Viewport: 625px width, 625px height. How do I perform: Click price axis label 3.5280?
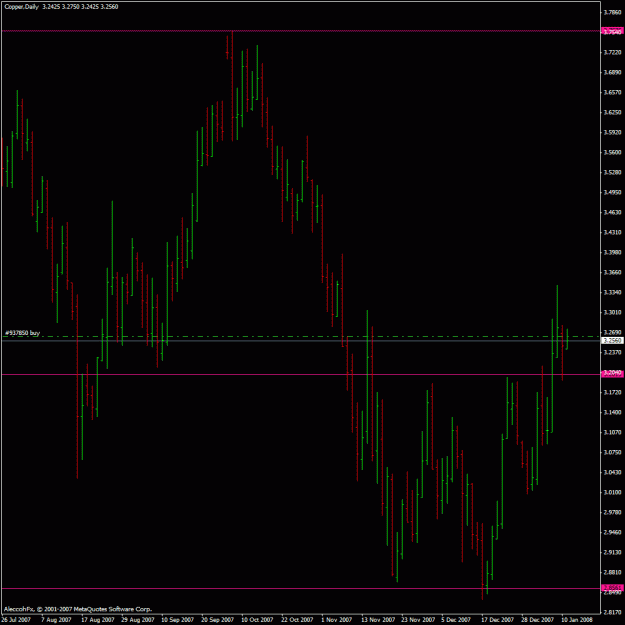point(612,172)
